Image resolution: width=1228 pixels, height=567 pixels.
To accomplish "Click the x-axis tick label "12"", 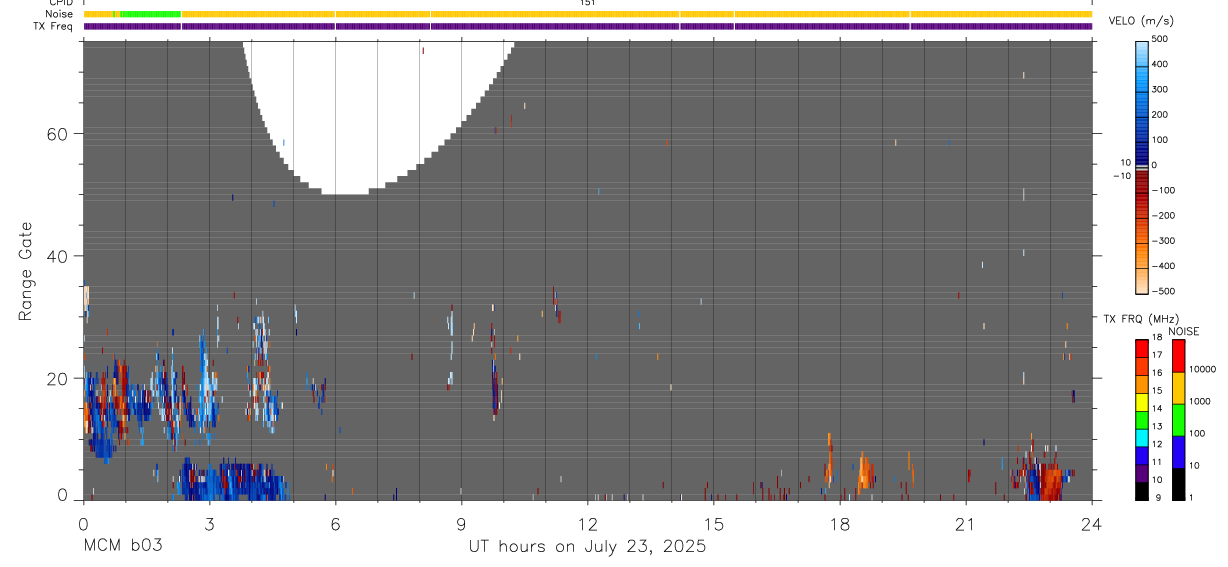I will coord(587,524).
